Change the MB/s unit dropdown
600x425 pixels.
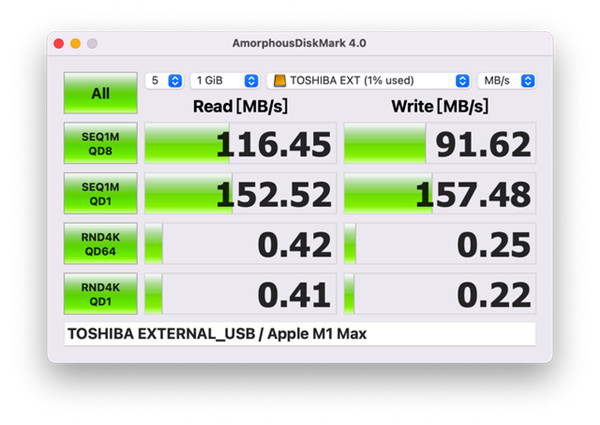506,81
